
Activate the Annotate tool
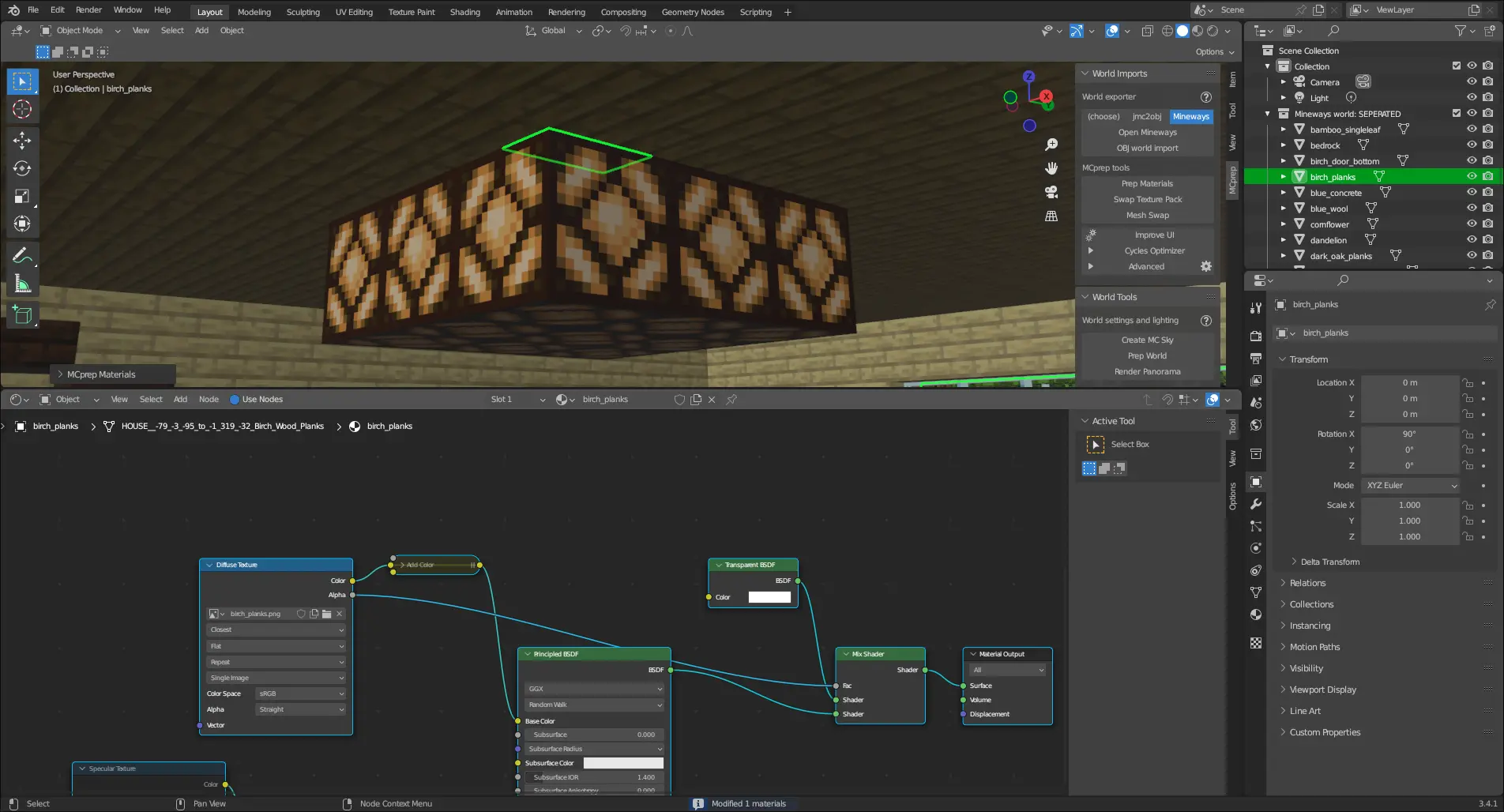[22, 254]
